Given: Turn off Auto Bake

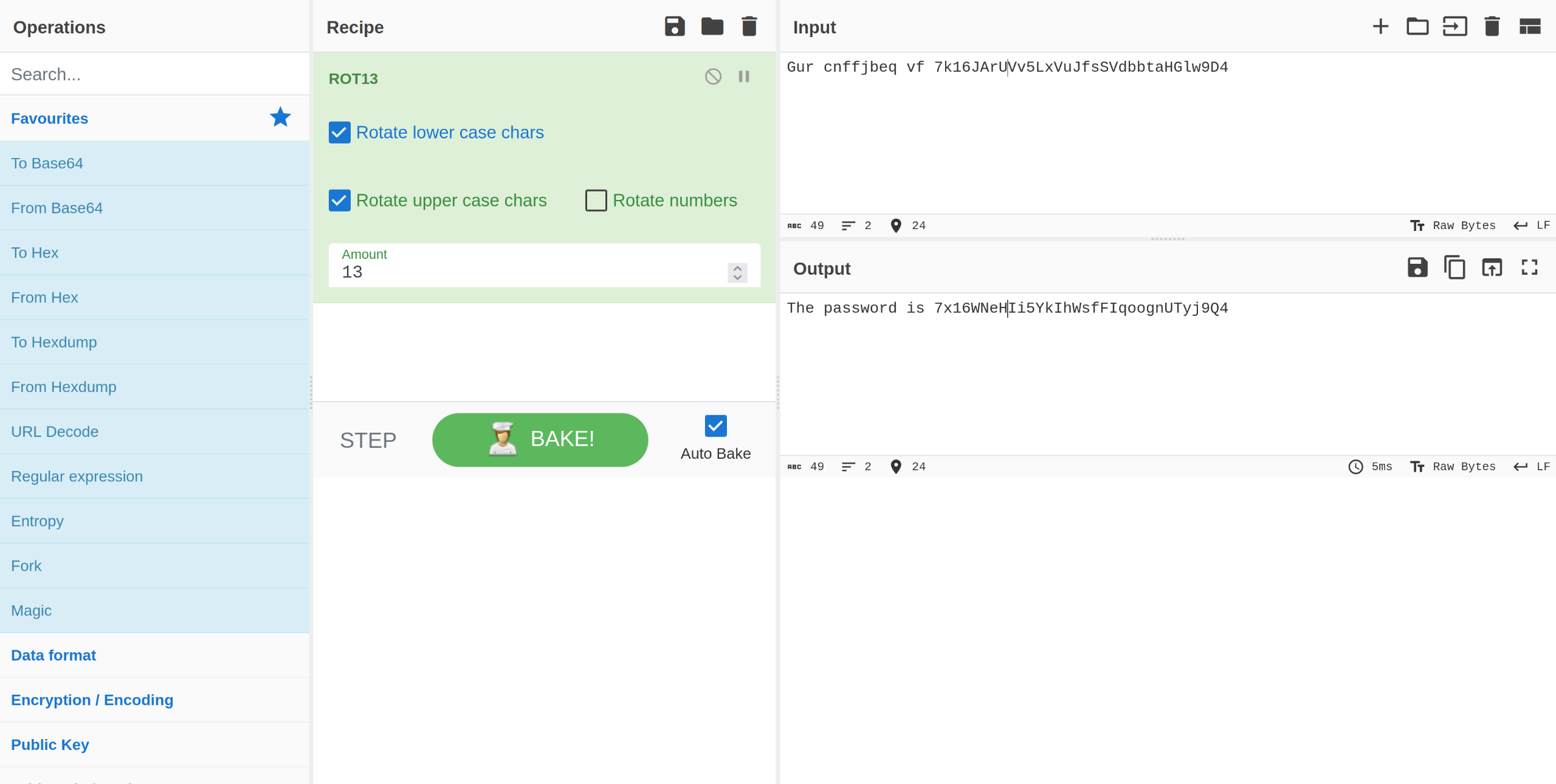Looking at the screenshot, I should coord(715,426).
